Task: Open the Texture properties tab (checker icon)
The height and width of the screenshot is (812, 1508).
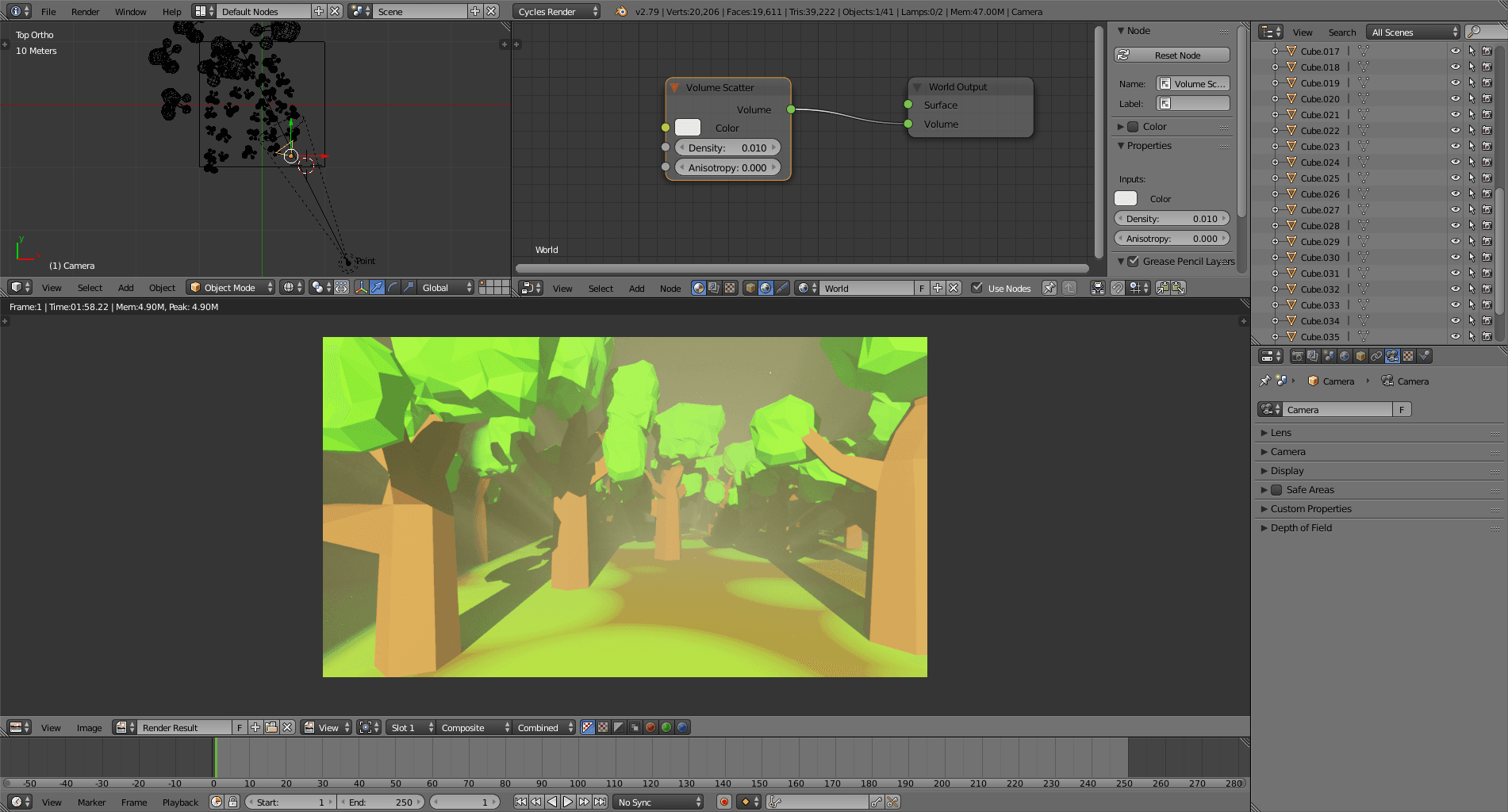Action: pyautogui.click(x=1408, y=356)
